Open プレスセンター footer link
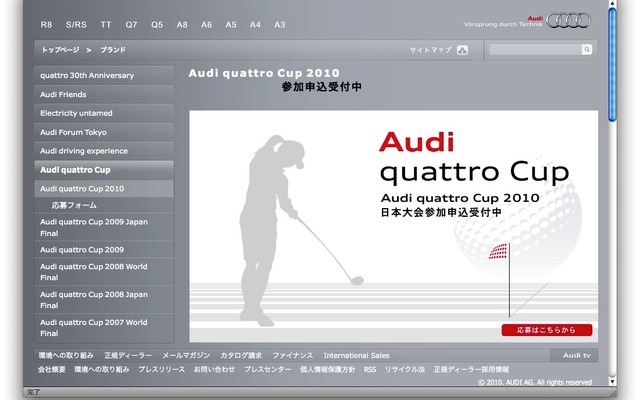 pos(267,369)
